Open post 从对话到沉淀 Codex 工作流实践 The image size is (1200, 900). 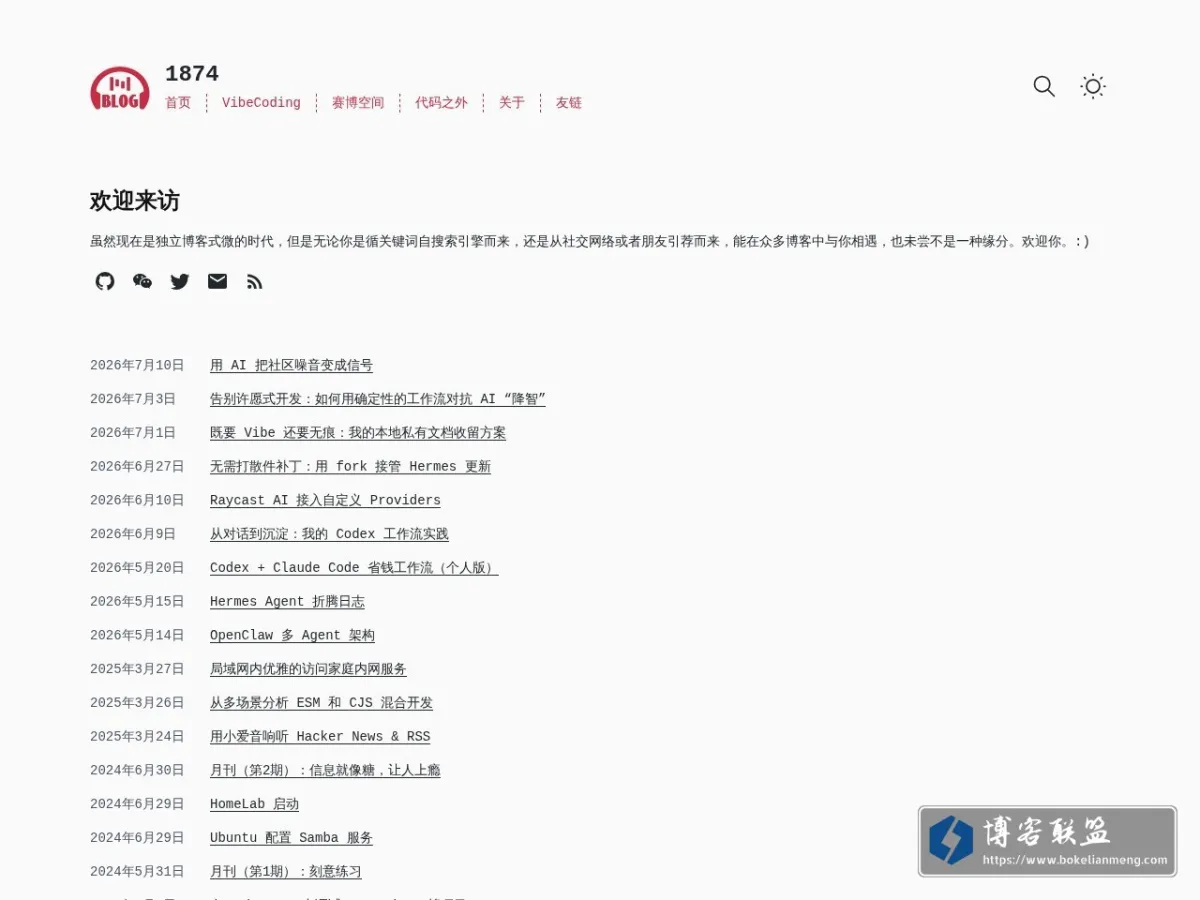click(329, 534)
